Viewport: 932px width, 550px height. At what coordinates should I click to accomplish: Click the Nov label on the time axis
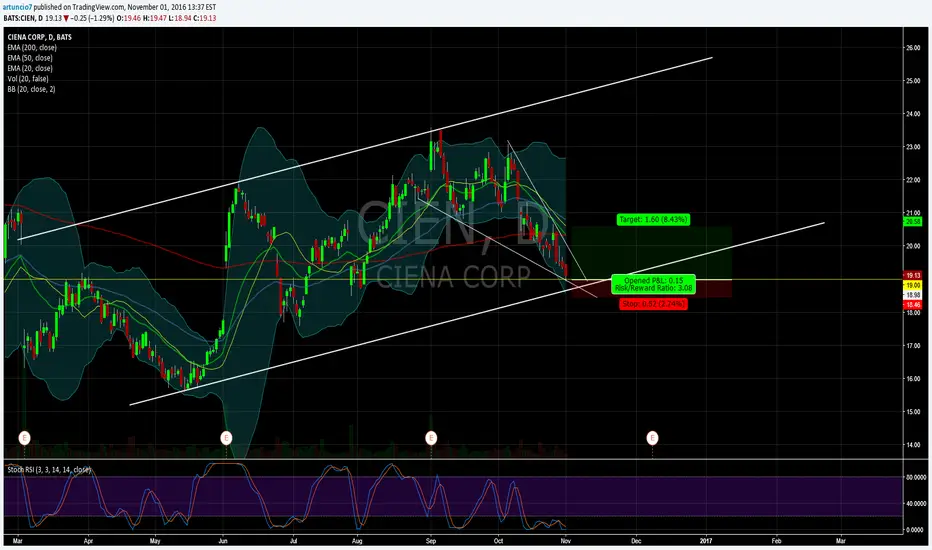pyautogui.click(x=566, y=541)
